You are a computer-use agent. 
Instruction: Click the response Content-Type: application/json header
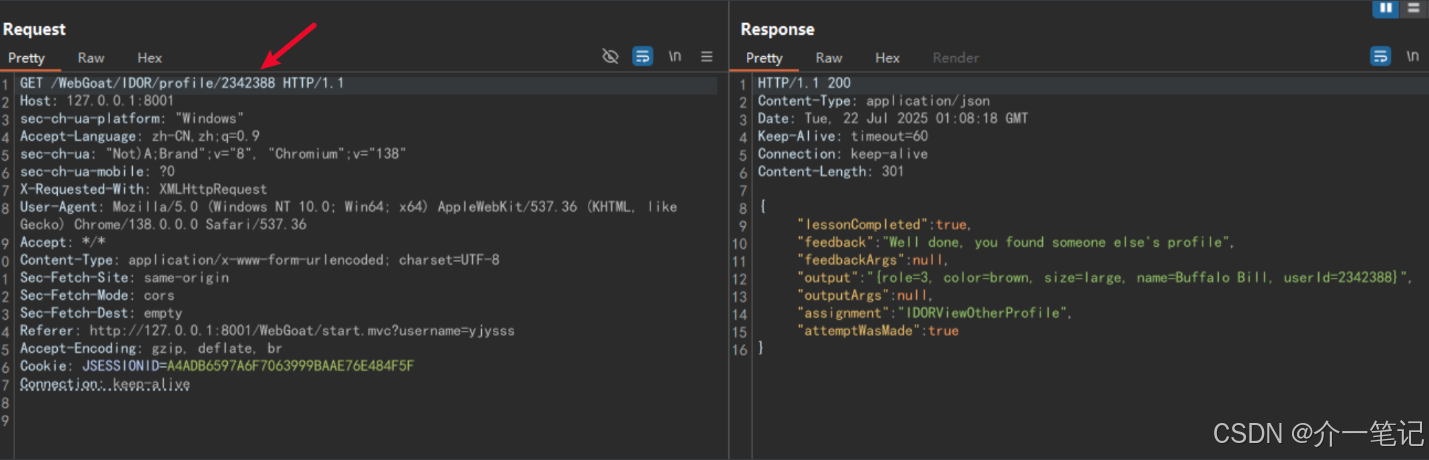tap(874, 101)
